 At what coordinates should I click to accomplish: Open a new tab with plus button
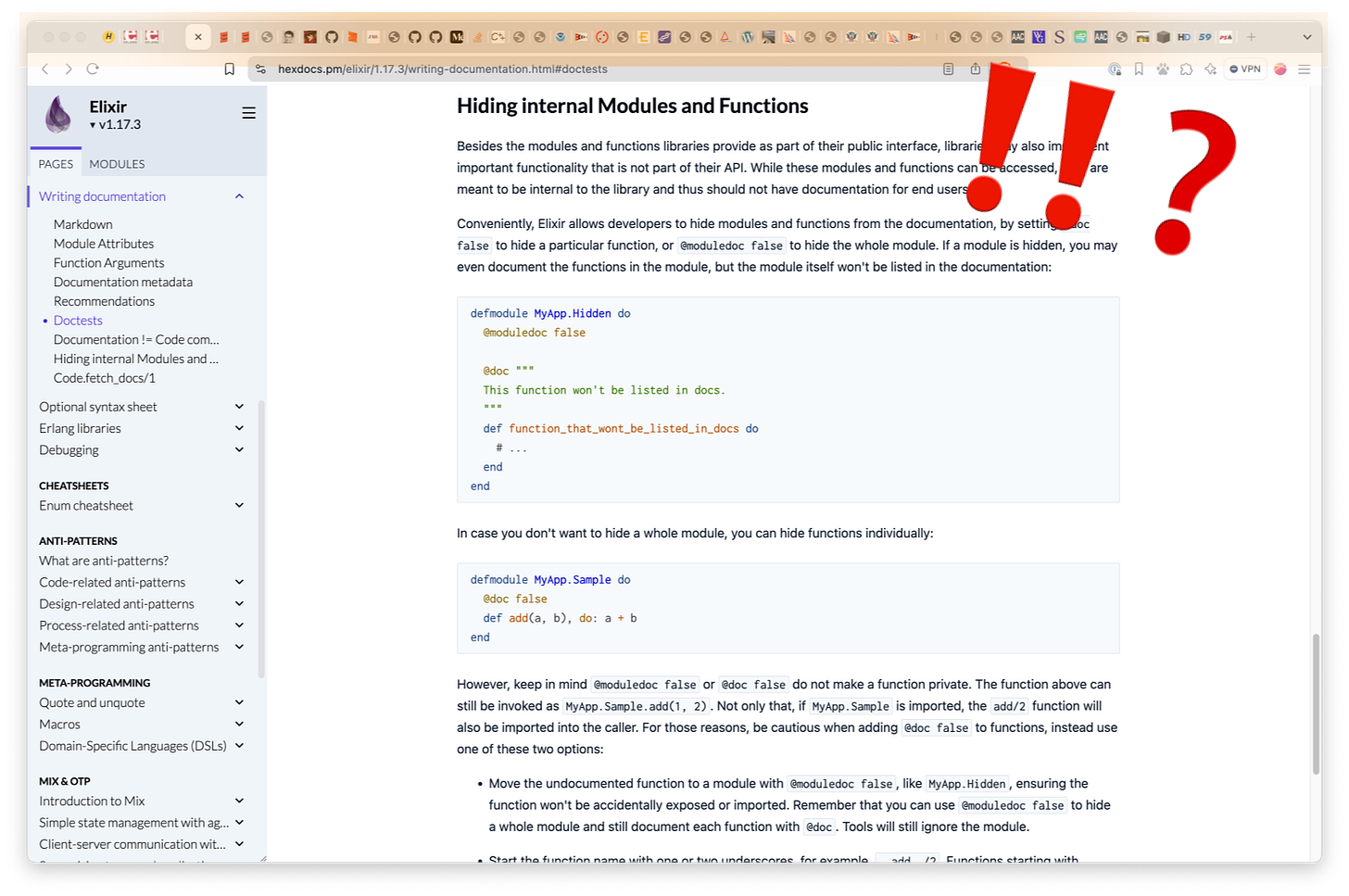pos(1251,37)
